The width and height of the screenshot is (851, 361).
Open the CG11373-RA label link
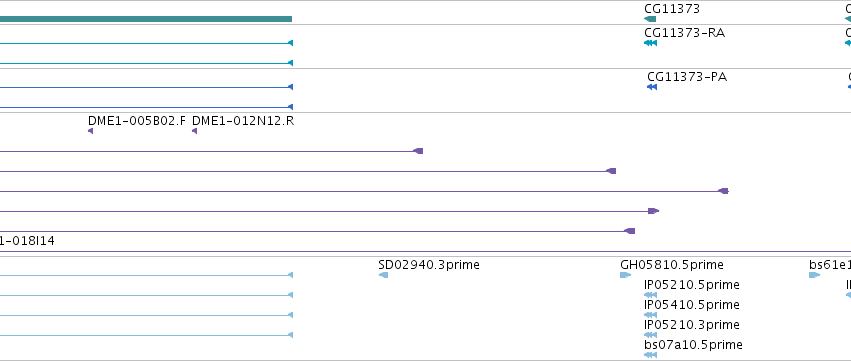684,33
